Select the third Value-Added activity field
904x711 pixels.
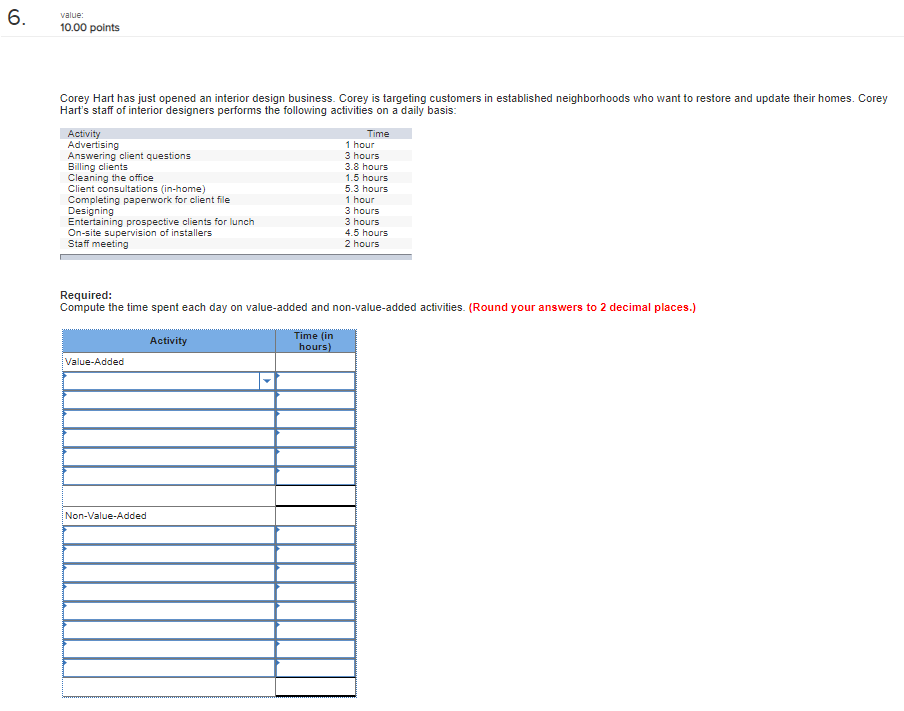click(169, 419)
